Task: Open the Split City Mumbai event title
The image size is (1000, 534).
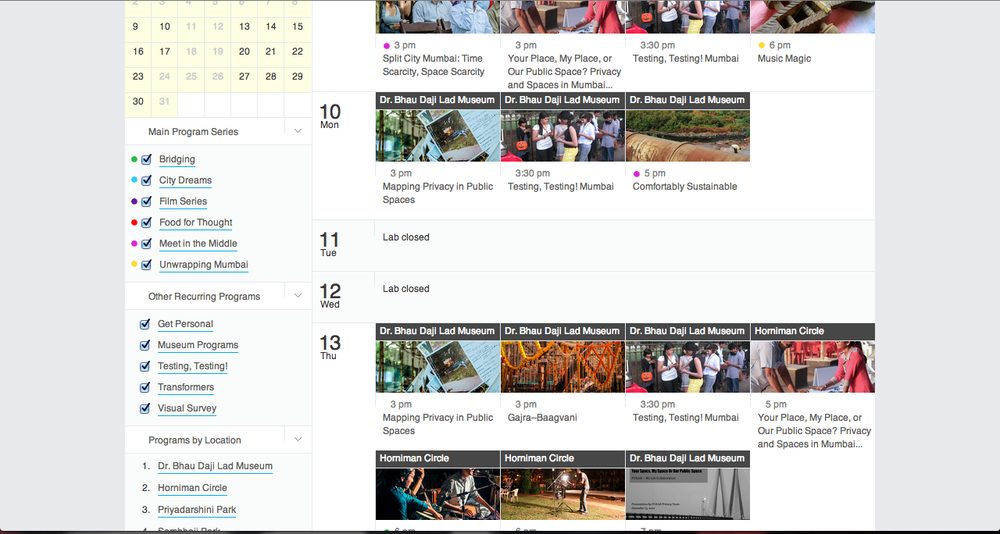Action: (x=434, y=65)
